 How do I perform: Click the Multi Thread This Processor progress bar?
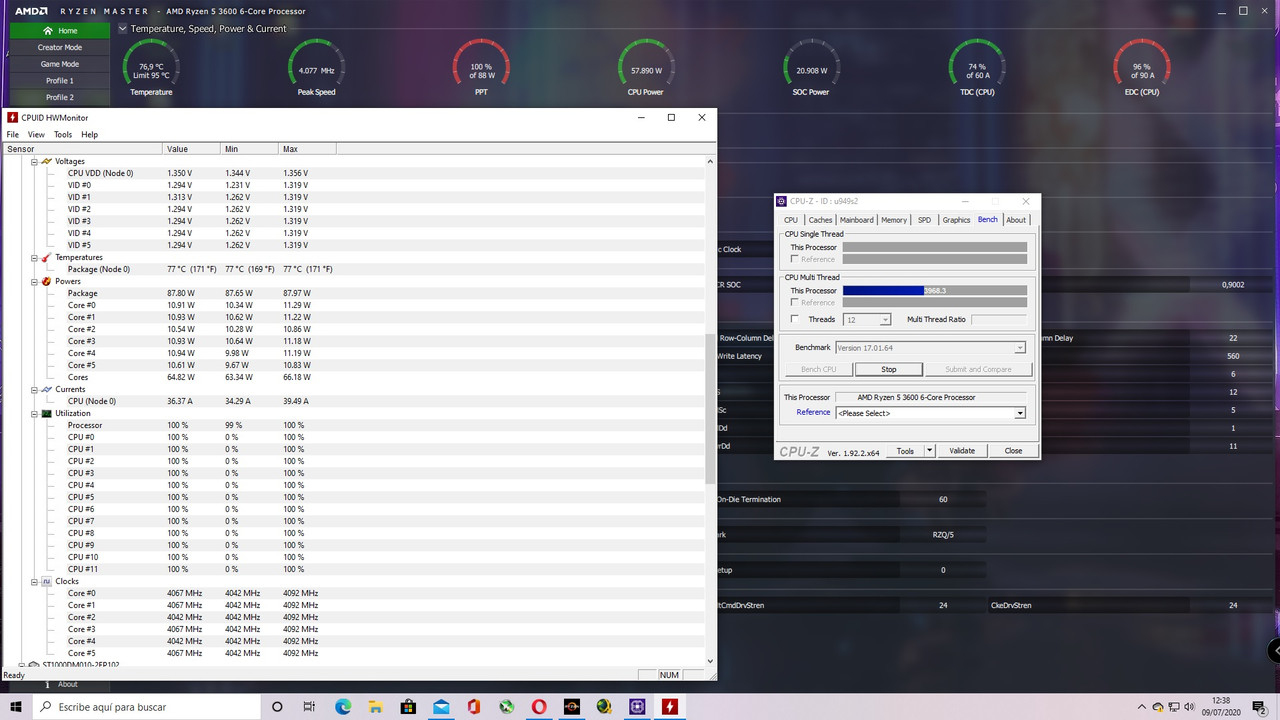(x=934, y=291)
